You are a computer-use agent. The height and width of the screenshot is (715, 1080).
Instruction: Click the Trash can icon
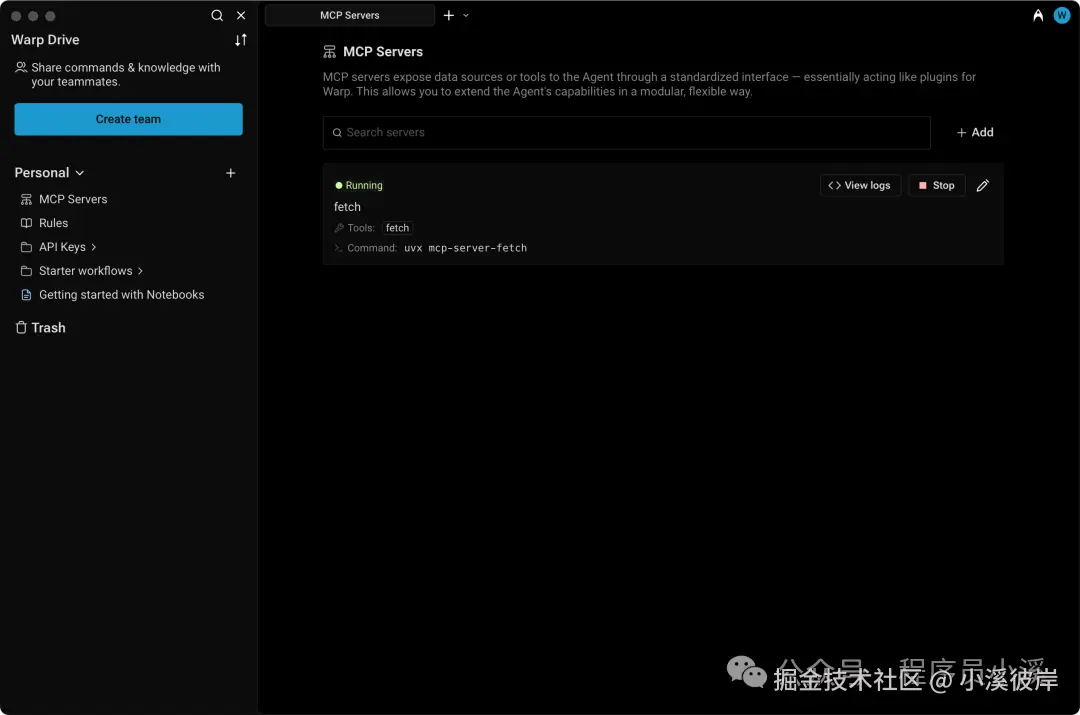[21, 327]
